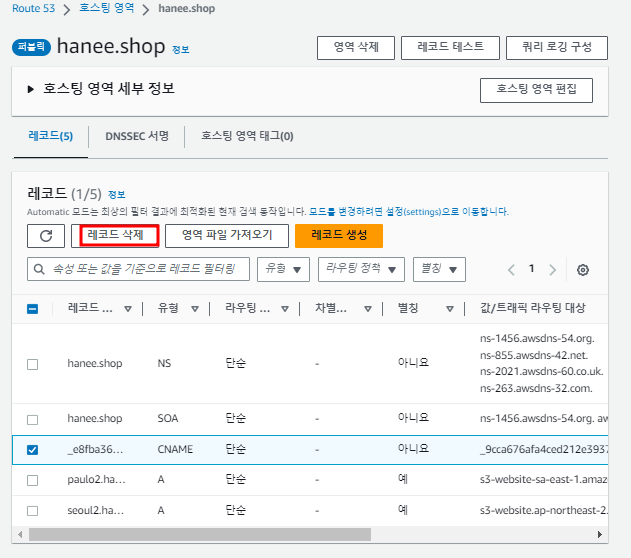The height and width of the screenshot is (558, 631).
Task: Click ns-855.awsdns-42.net. value
Action: click(534, 356)
